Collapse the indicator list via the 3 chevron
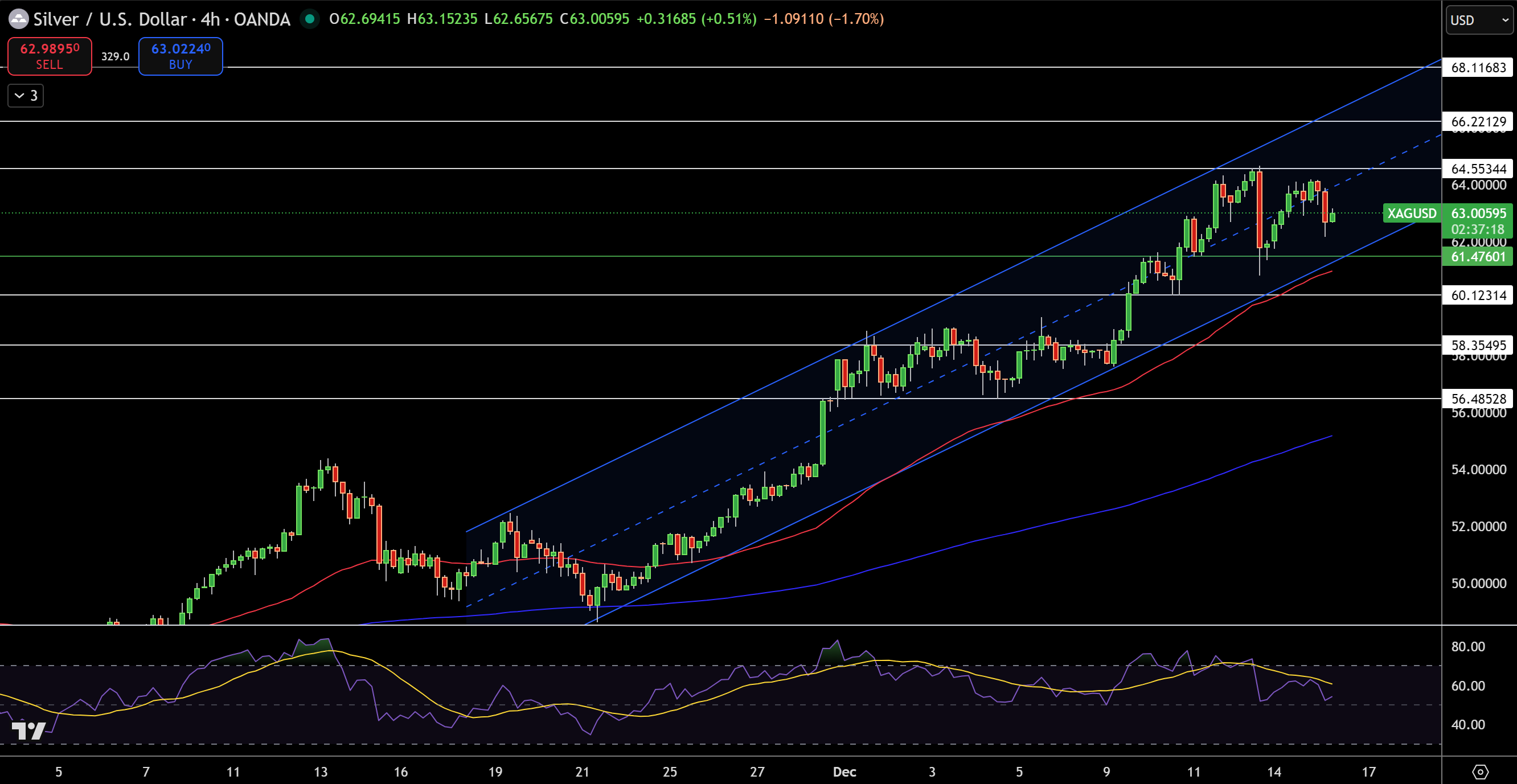 click(x=24, y=95)
